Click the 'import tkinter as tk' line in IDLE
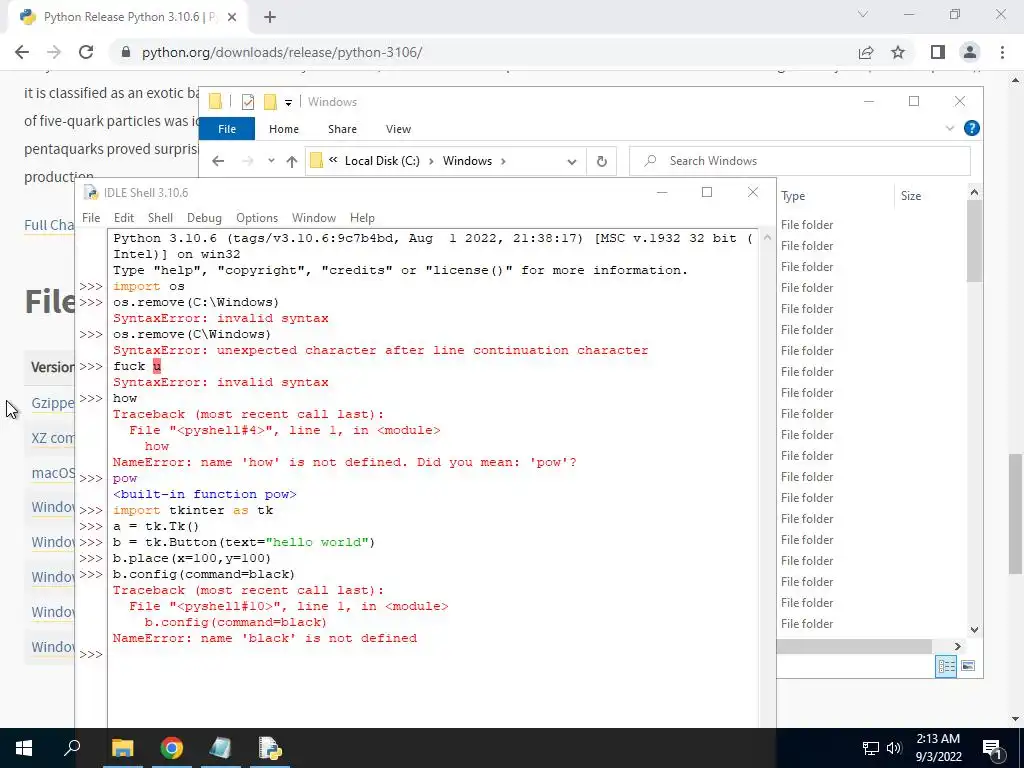Image resolution: width=1024 pixels, height=768 pixels. (x=193, y=510)
